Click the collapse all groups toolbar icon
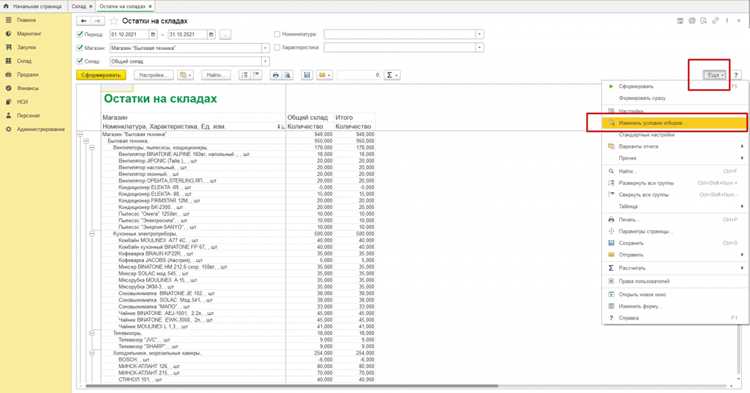The image size is (750, 393). [x=257, y=75]
